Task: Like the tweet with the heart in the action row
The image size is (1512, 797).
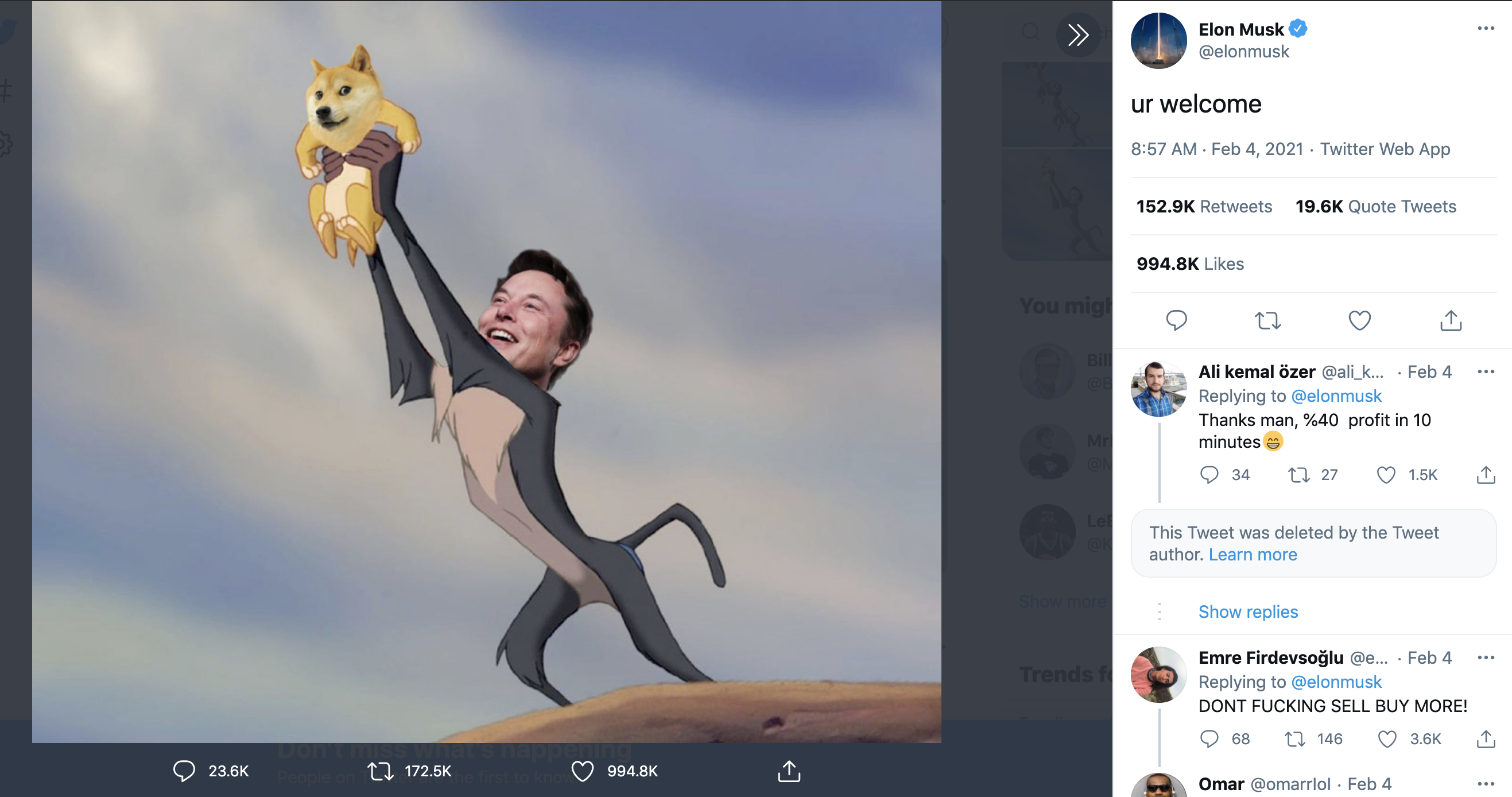Action: coord(1359,320)
